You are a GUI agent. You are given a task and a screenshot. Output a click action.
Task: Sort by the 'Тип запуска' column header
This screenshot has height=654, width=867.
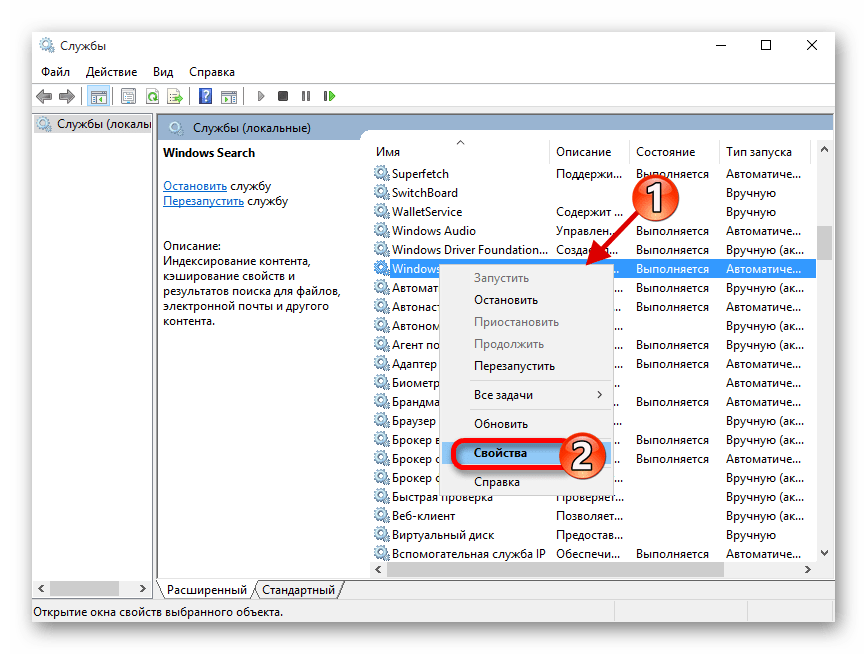pos(758,152)
